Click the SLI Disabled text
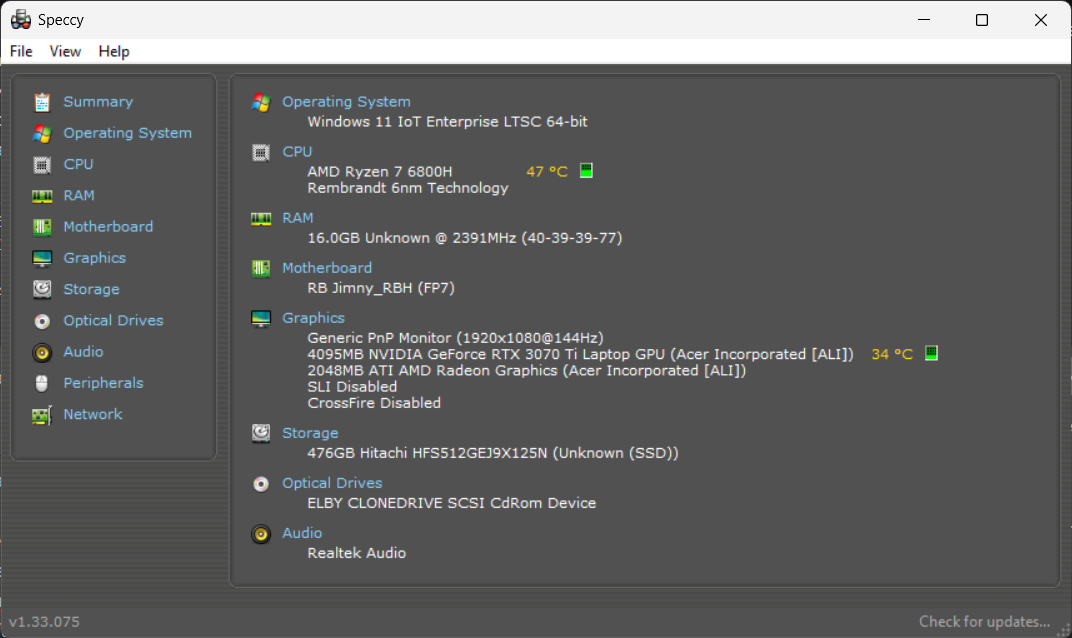This screenshot has height=638, width=1072. tap(352, 387)
